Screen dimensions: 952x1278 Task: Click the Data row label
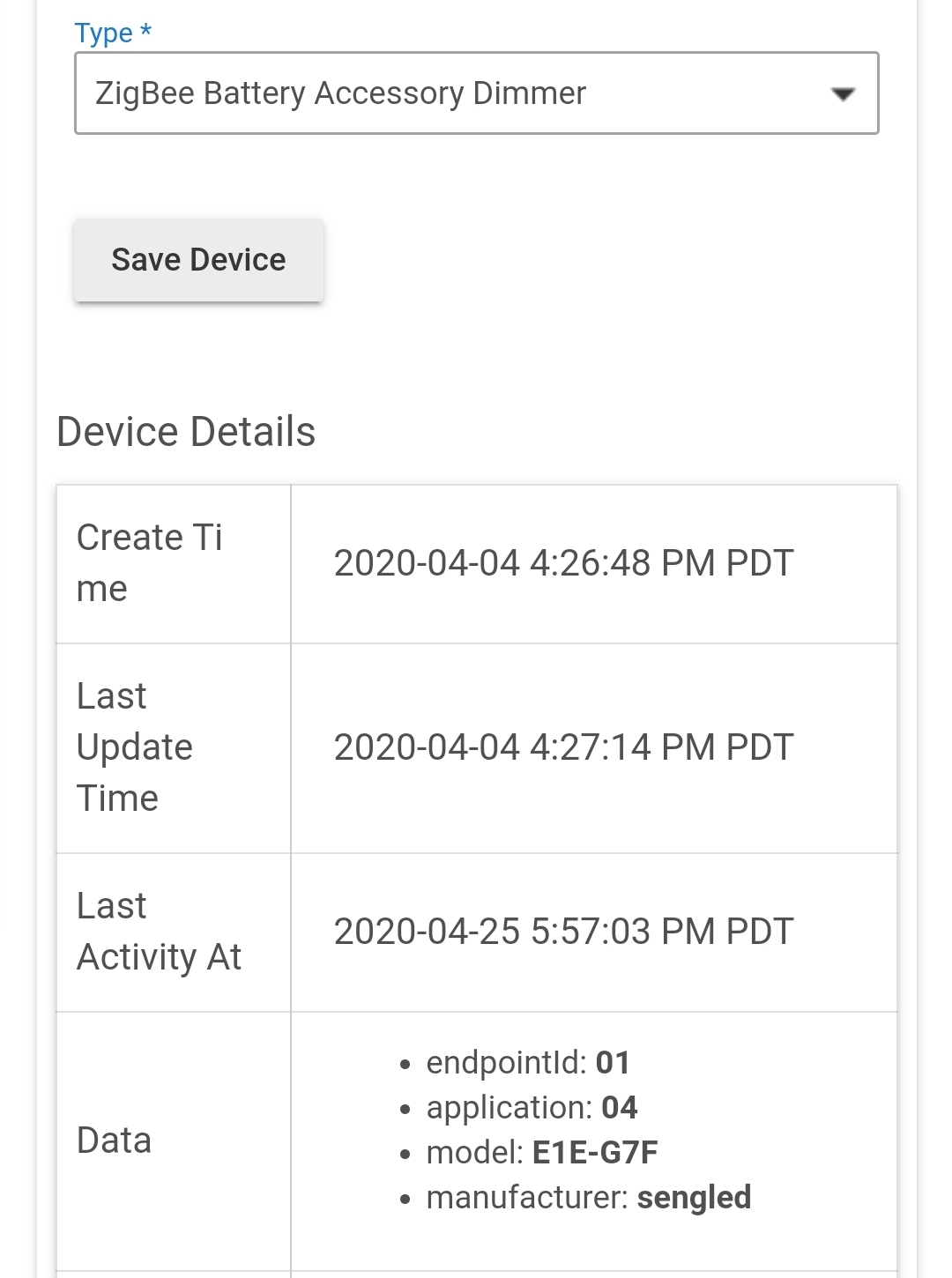[114, 1141]
